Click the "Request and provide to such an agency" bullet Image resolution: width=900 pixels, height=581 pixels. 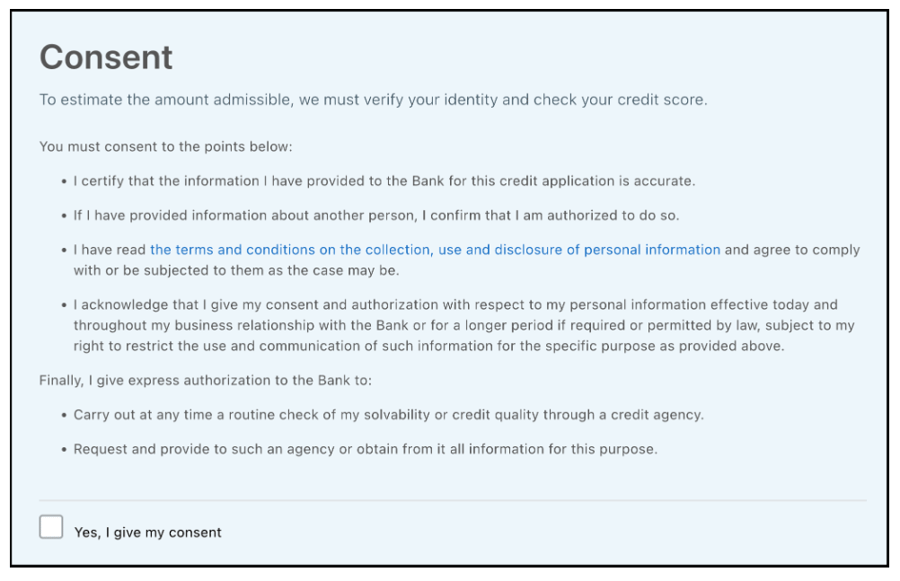pos(365,449)
